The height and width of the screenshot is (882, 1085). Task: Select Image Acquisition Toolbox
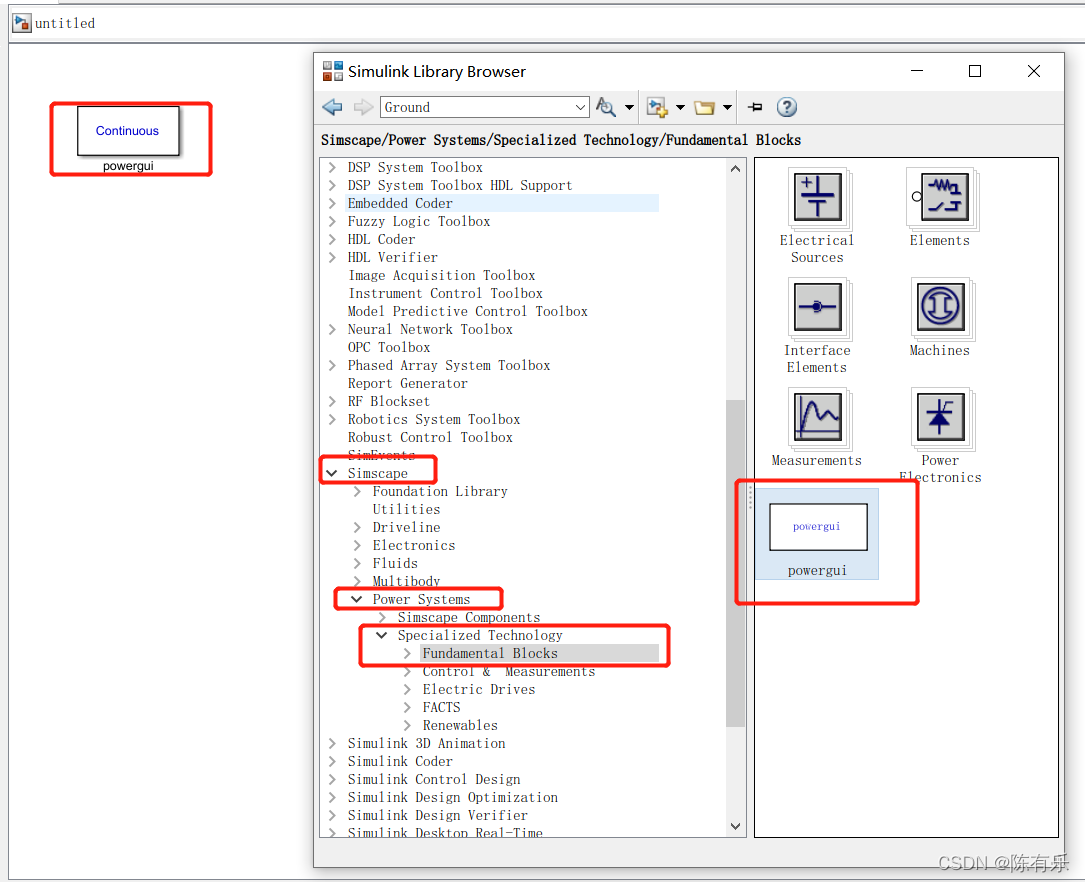click(441, 275)
